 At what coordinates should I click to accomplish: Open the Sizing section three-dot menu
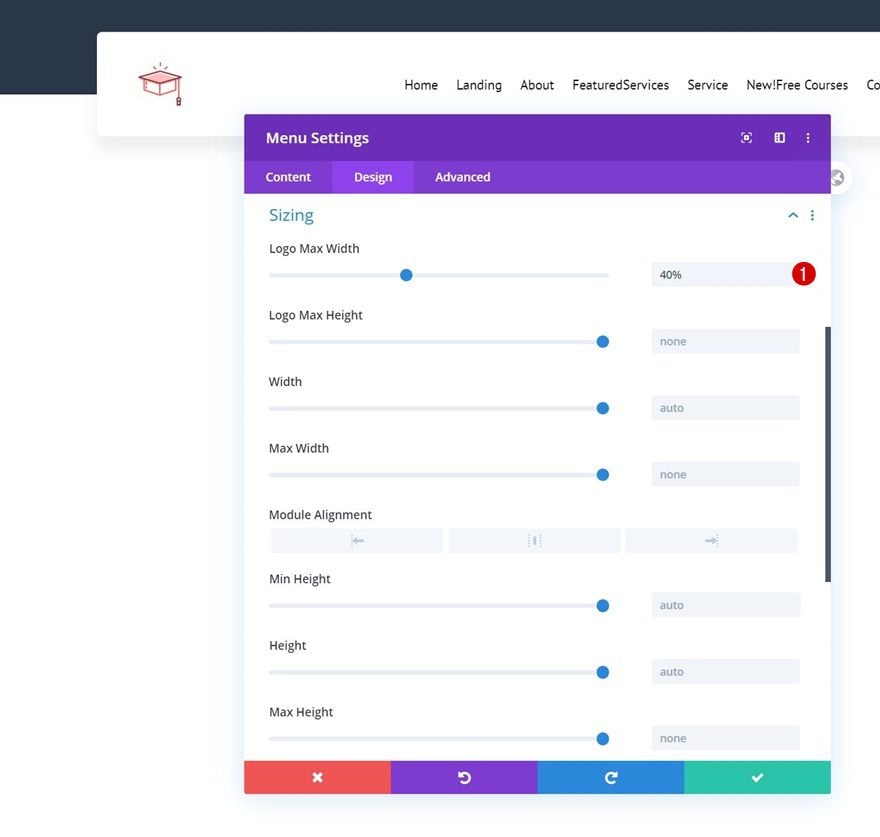pos(812,216)
